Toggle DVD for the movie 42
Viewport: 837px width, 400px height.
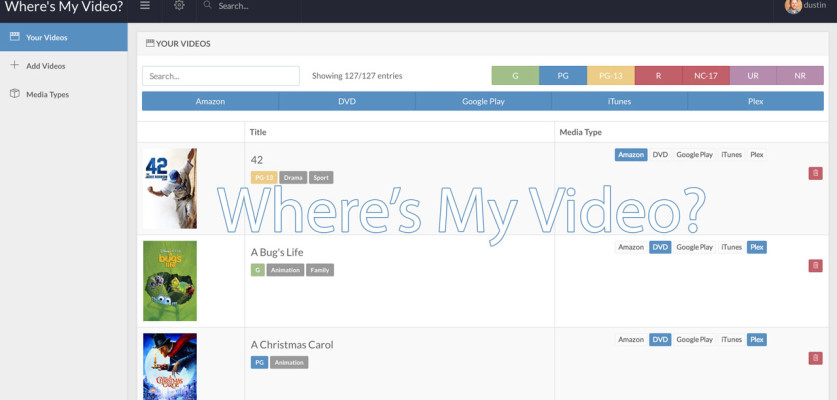[660, 154]
